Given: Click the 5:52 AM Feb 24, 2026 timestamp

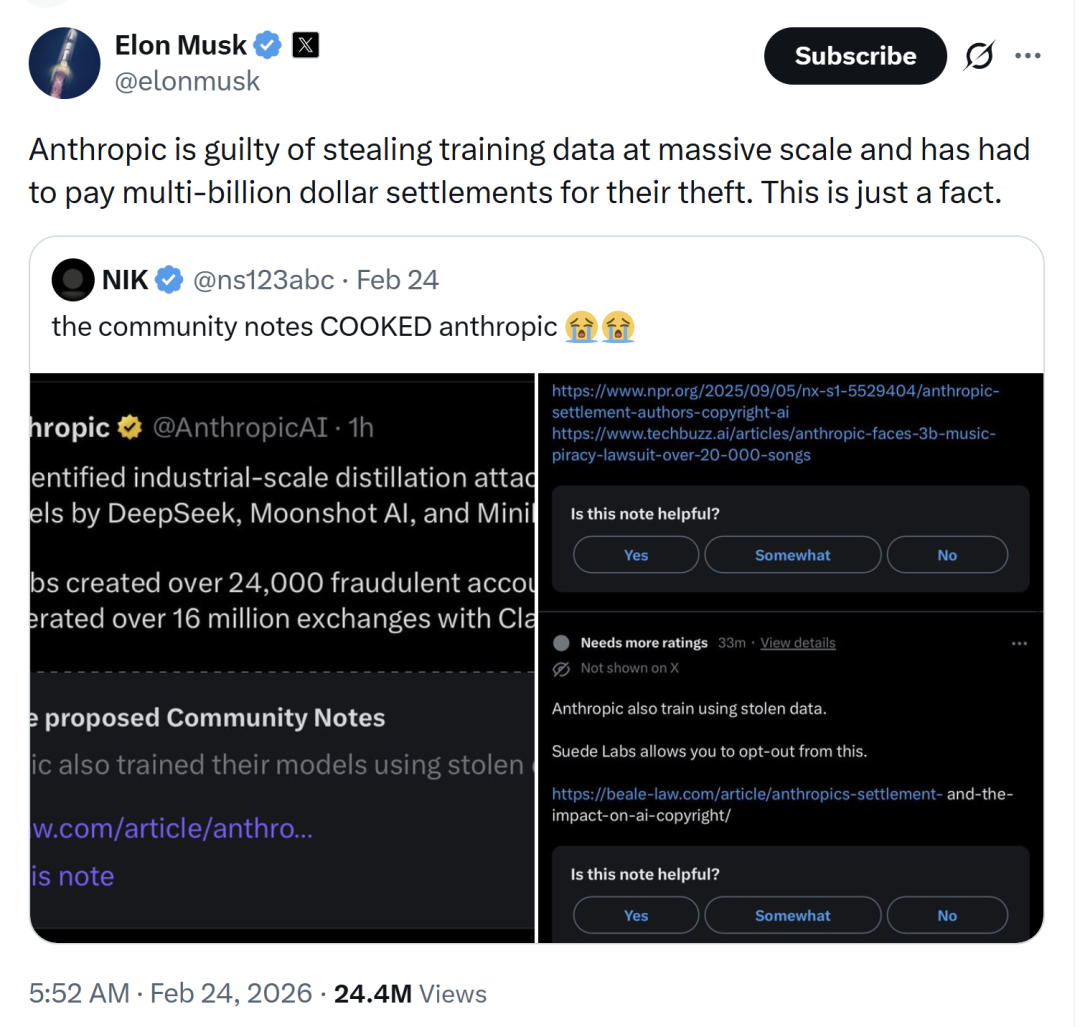Looking at the screenshot, I should point(170,993).
